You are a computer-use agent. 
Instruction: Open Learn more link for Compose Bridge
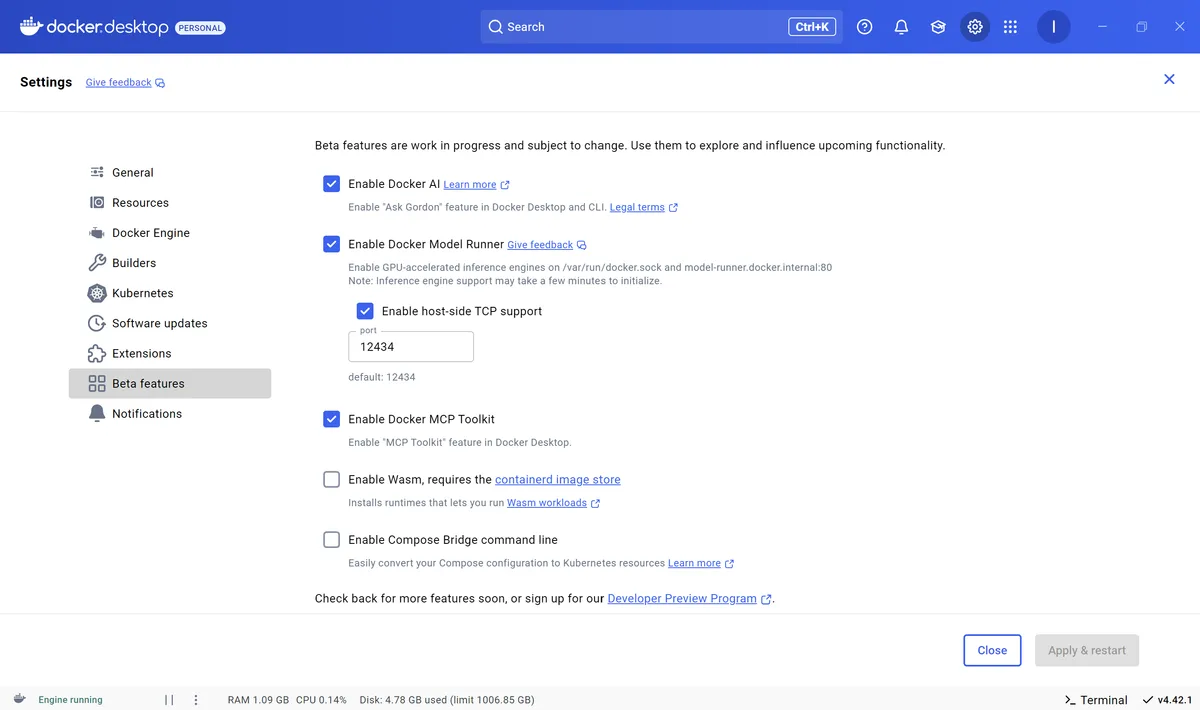694,563
